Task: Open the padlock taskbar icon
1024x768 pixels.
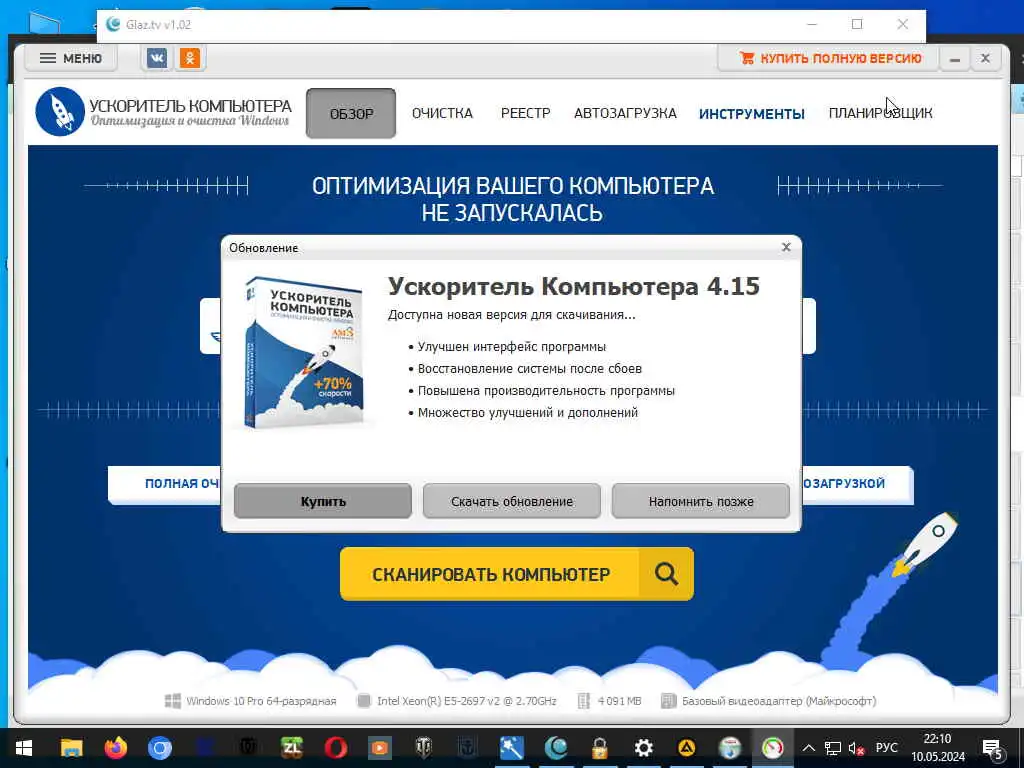Action: point(600,748)
